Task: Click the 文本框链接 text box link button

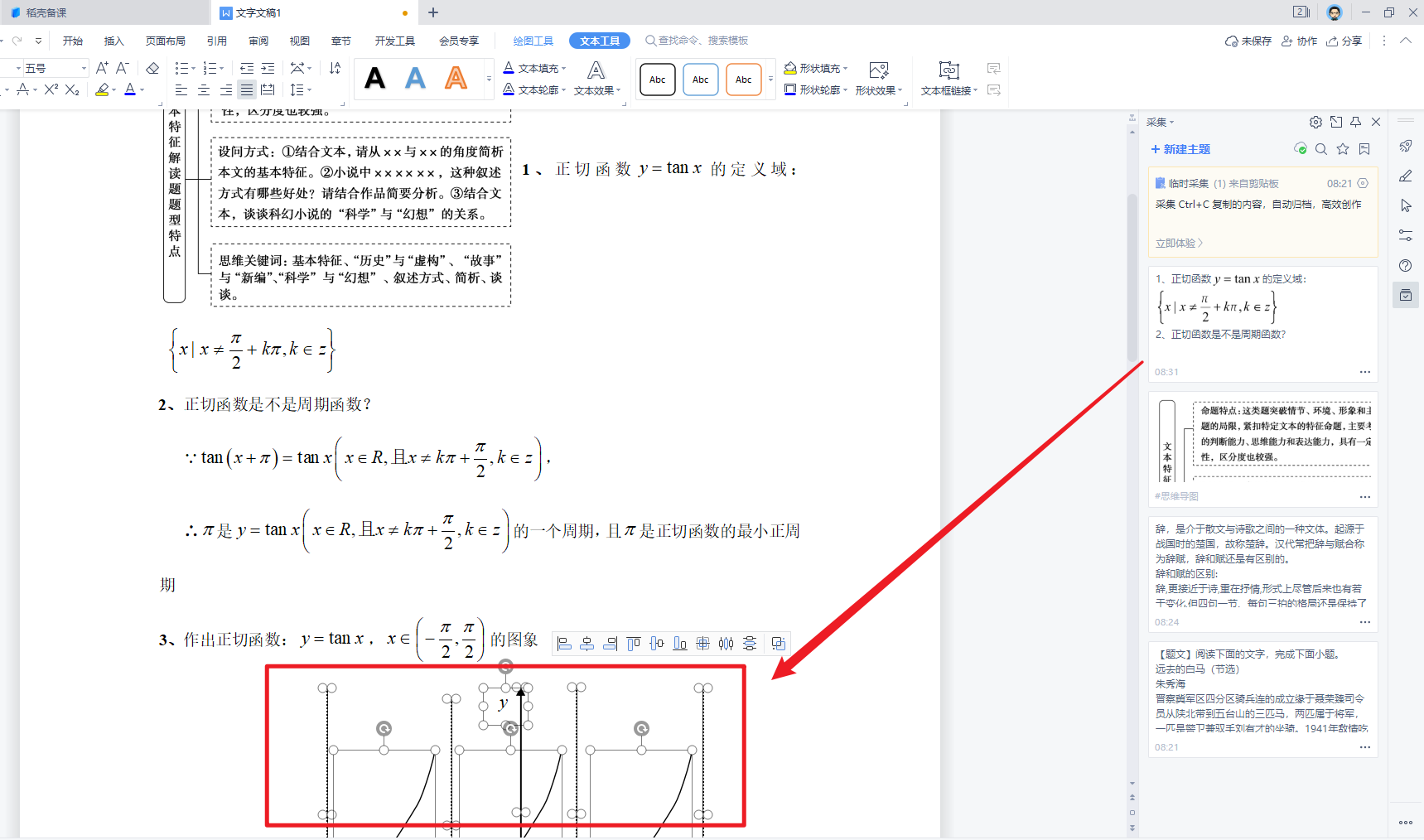Action: coord(949,79)
